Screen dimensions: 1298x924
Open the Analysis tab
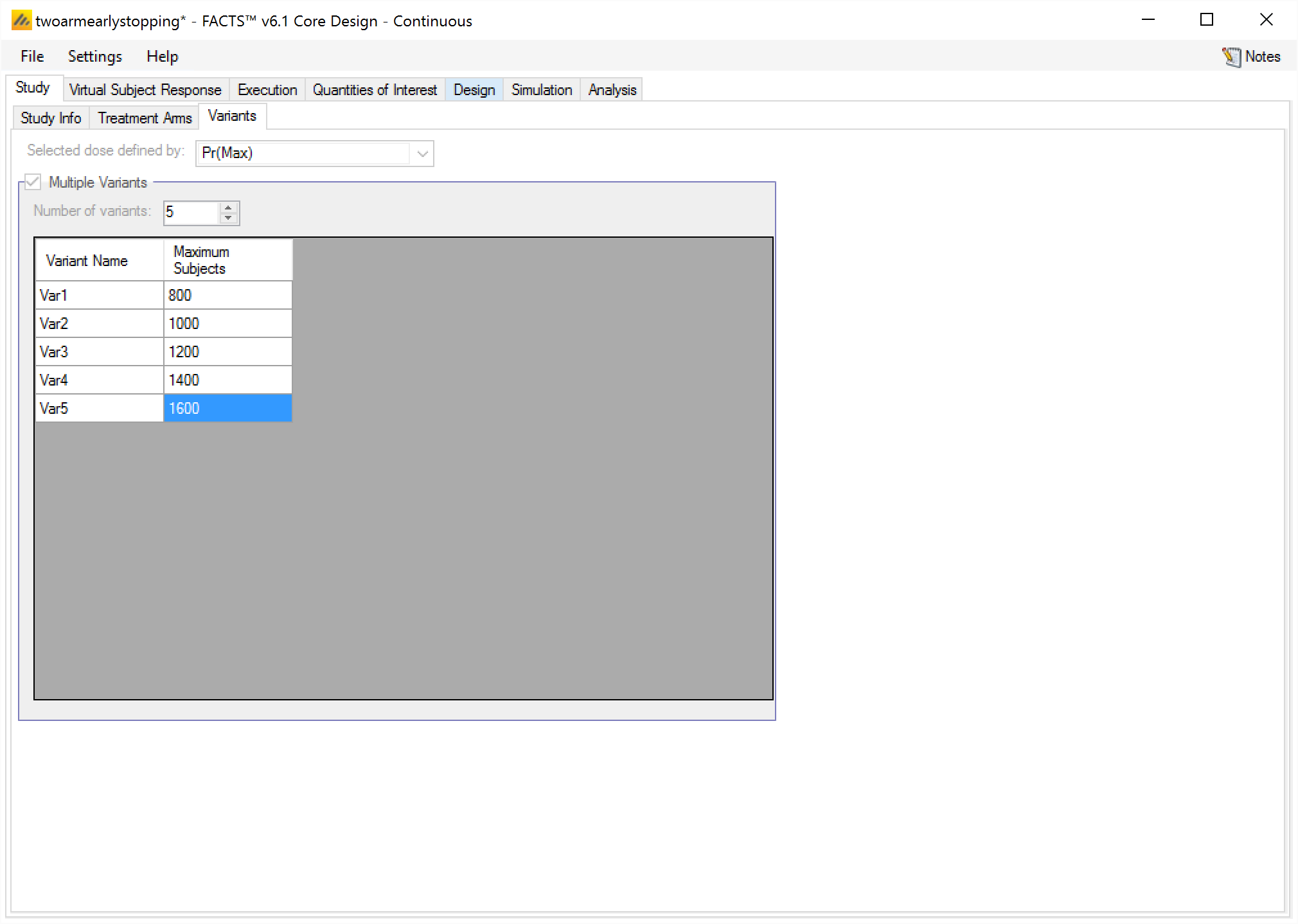[612, 90]
